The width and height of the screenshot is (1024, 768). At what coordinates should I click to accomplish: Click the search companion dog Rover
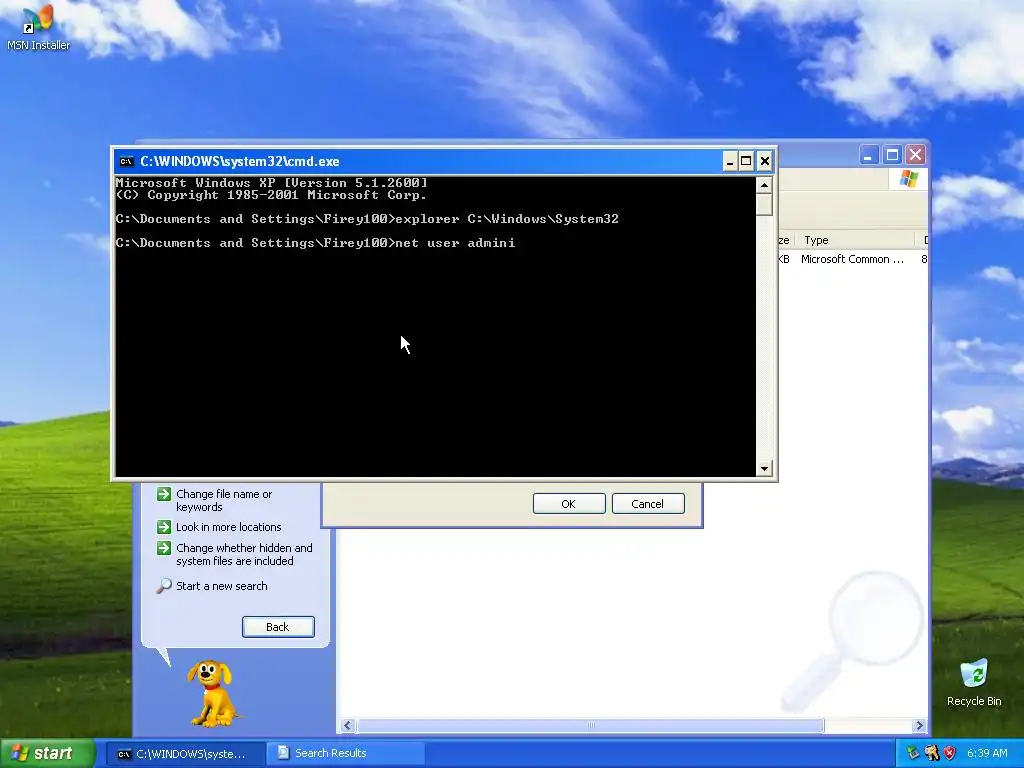[x=212, y=693]
